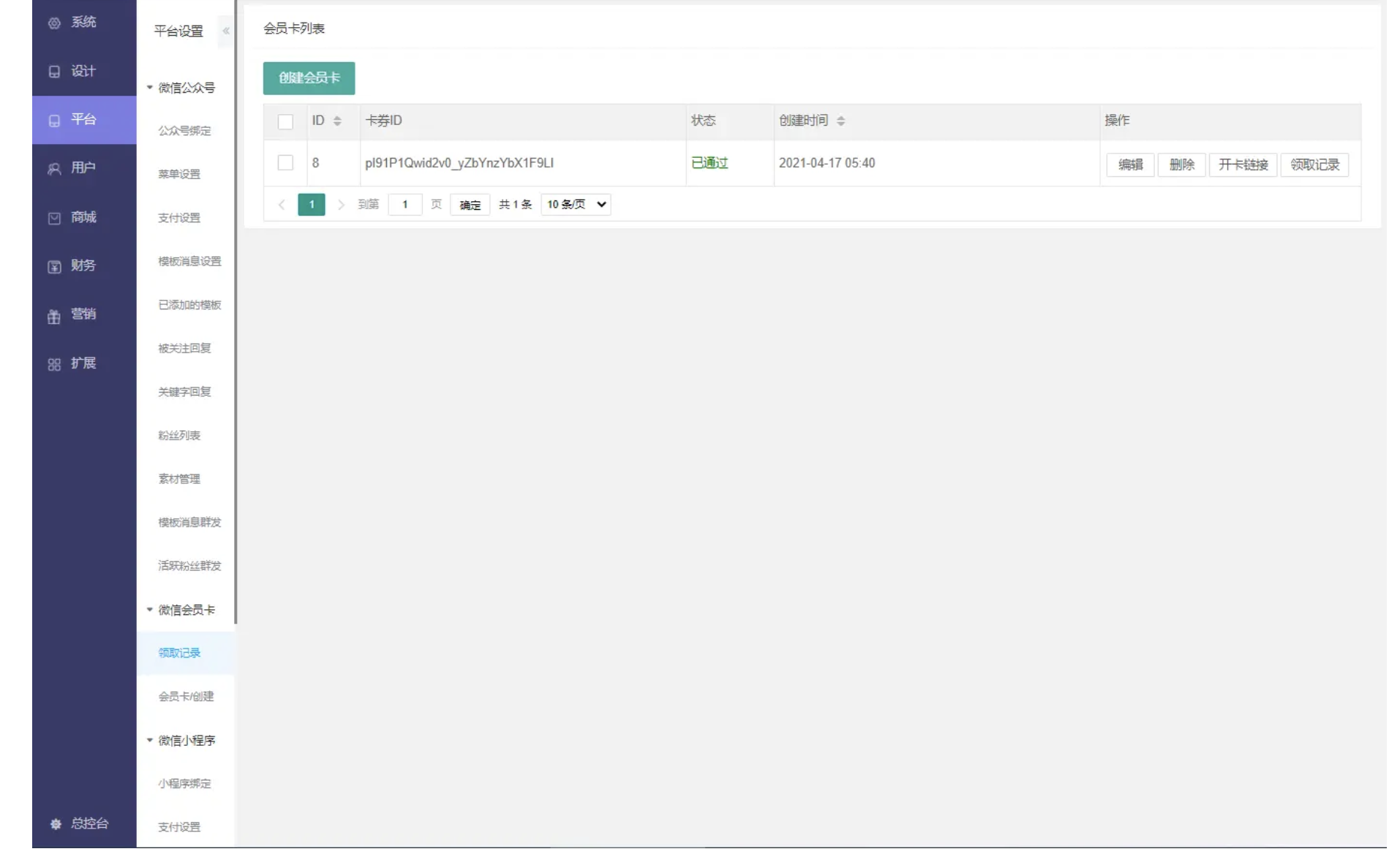Open 素材管理 submenu item
1400x857 pixels.
click(x=179, y=479)
